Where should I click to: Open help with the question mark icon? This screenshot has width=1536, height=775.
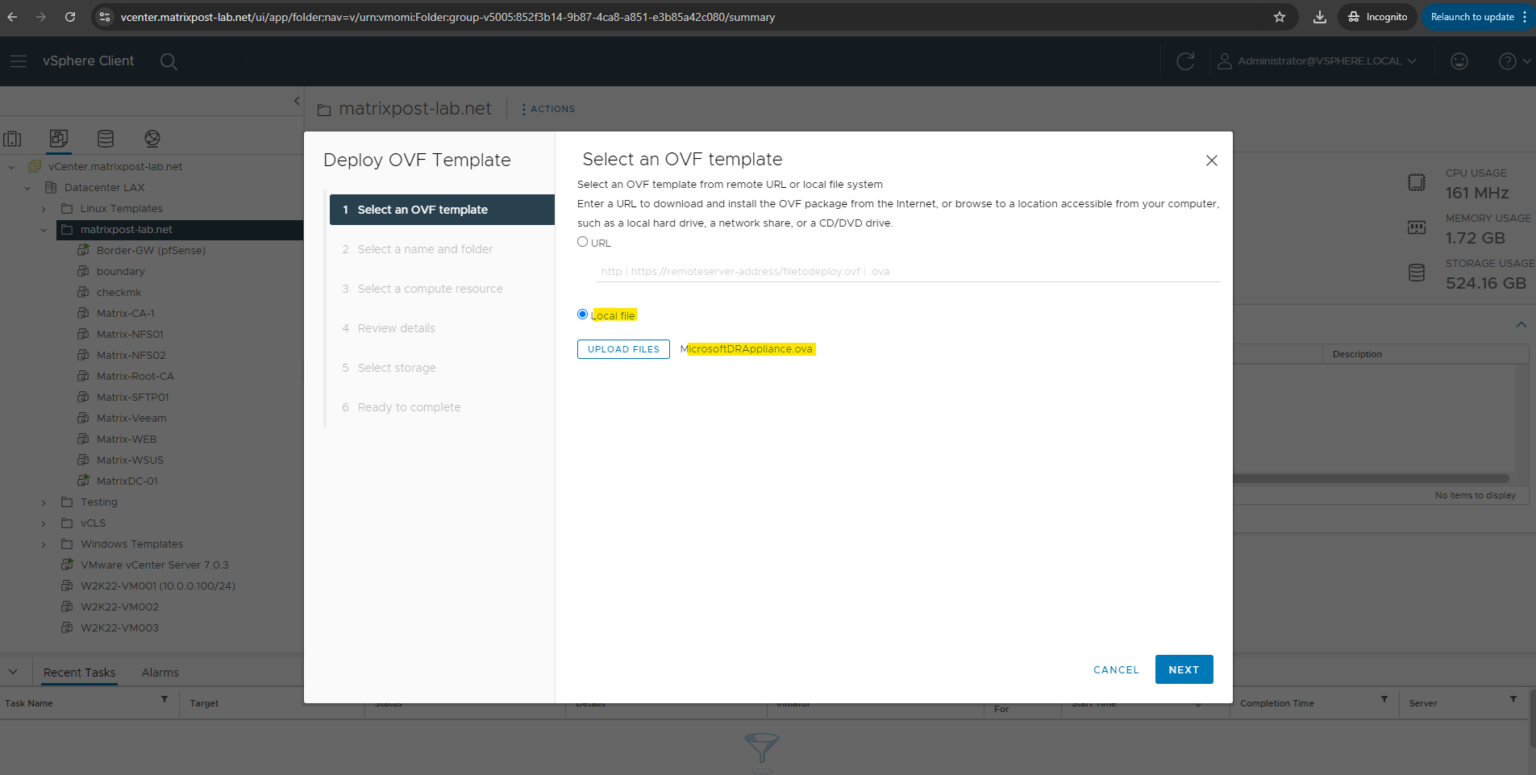pos(1506,61)
